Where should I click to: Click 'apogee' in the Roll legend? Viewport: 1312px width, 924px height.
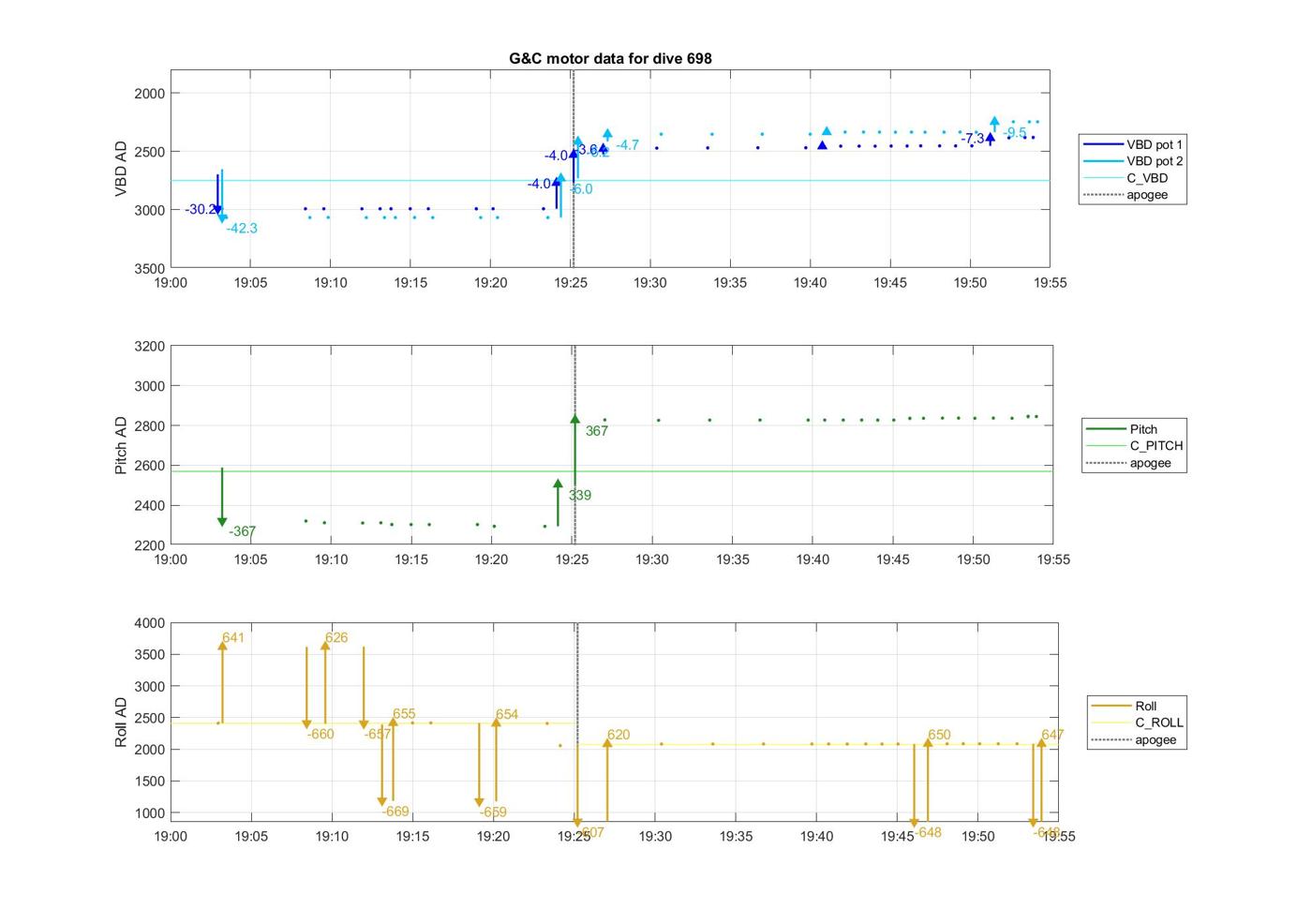coord(1134,739)
